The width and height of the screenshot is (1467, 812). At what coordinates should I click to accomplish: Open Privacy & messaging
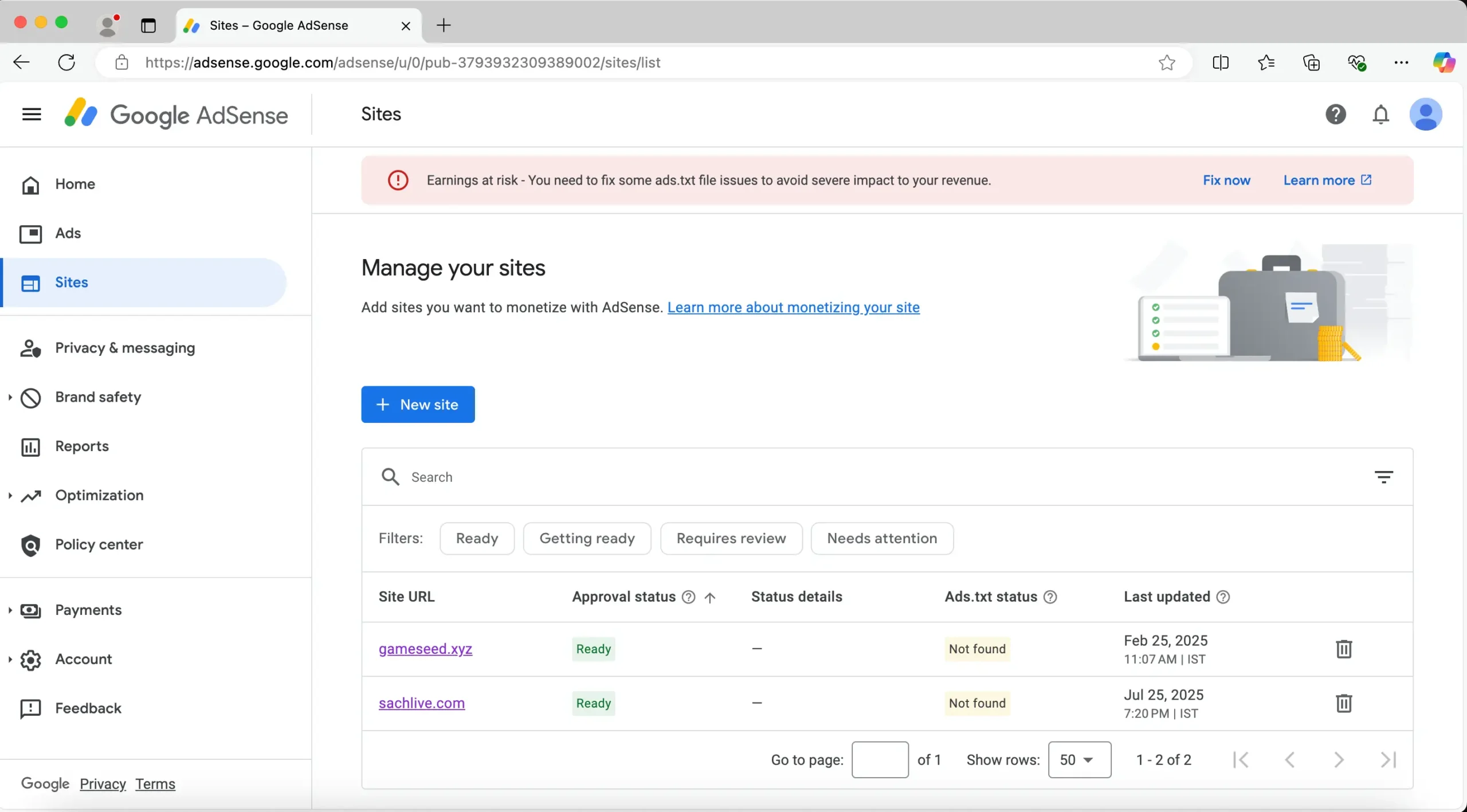[124, 348]
